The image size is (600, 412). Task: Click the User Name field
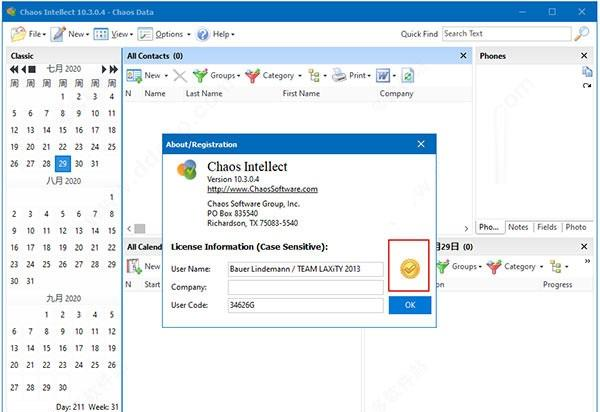[x=305, y=269]
